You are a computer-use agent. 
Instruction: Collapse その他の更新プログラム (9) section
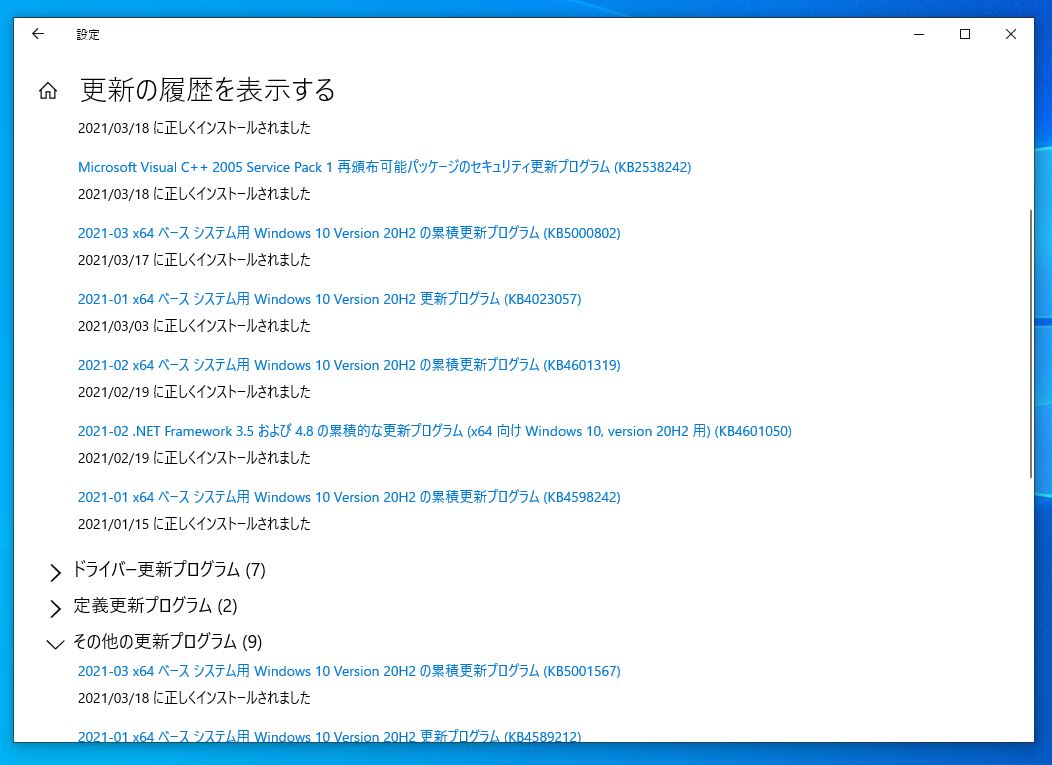156,642
